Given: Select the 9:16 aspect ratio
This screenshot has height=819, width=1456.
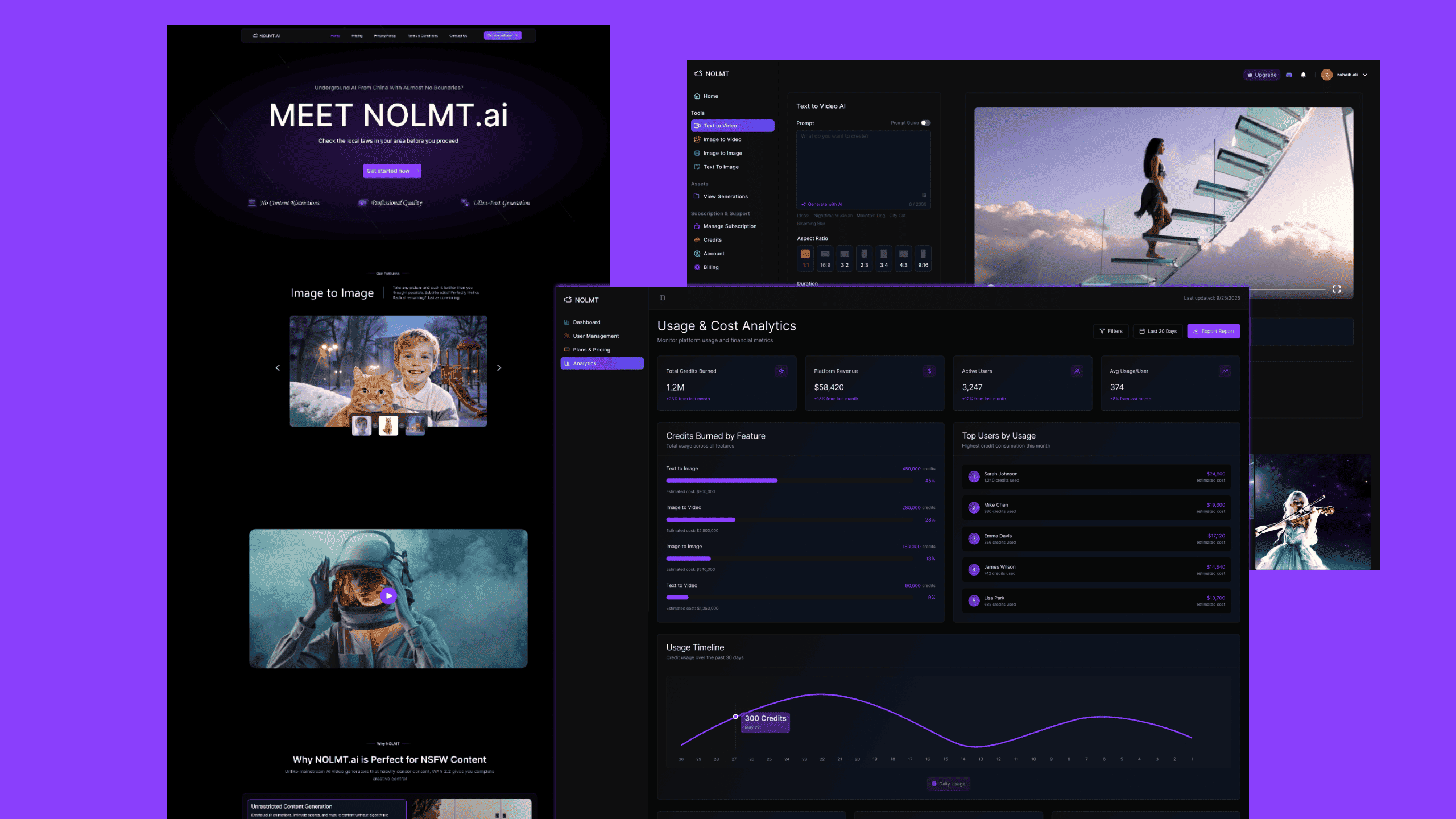Looking at the screenshot, I should (923, 258).
